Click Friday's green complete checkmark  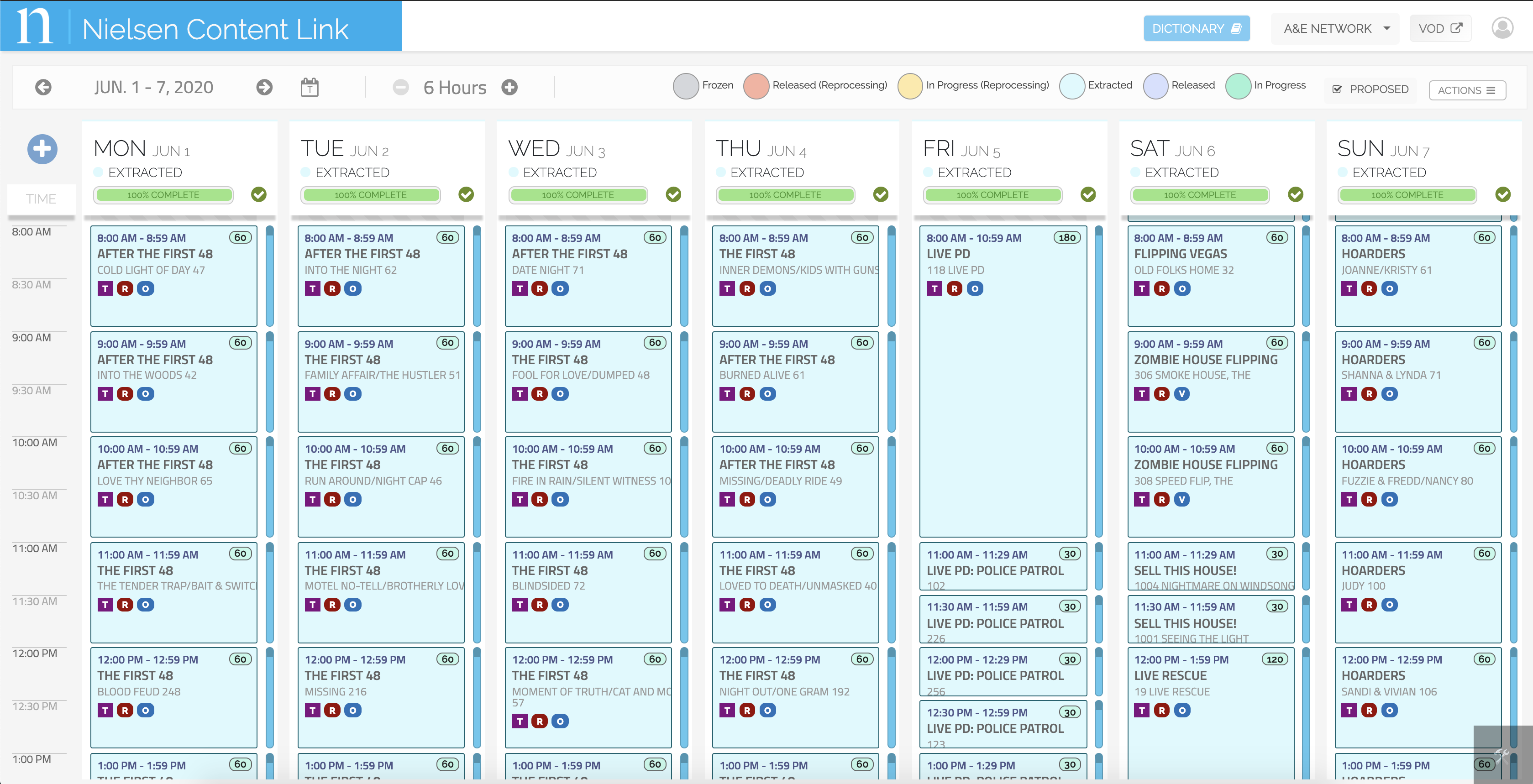(x=1088, y=194)
